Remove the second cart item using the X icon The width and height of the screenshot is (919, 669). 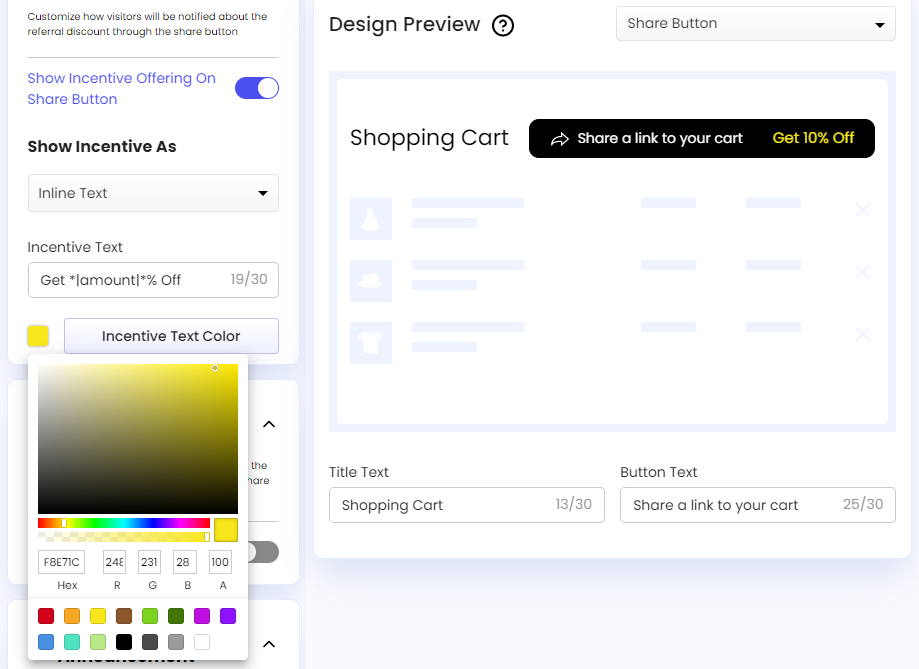point(862,272)
